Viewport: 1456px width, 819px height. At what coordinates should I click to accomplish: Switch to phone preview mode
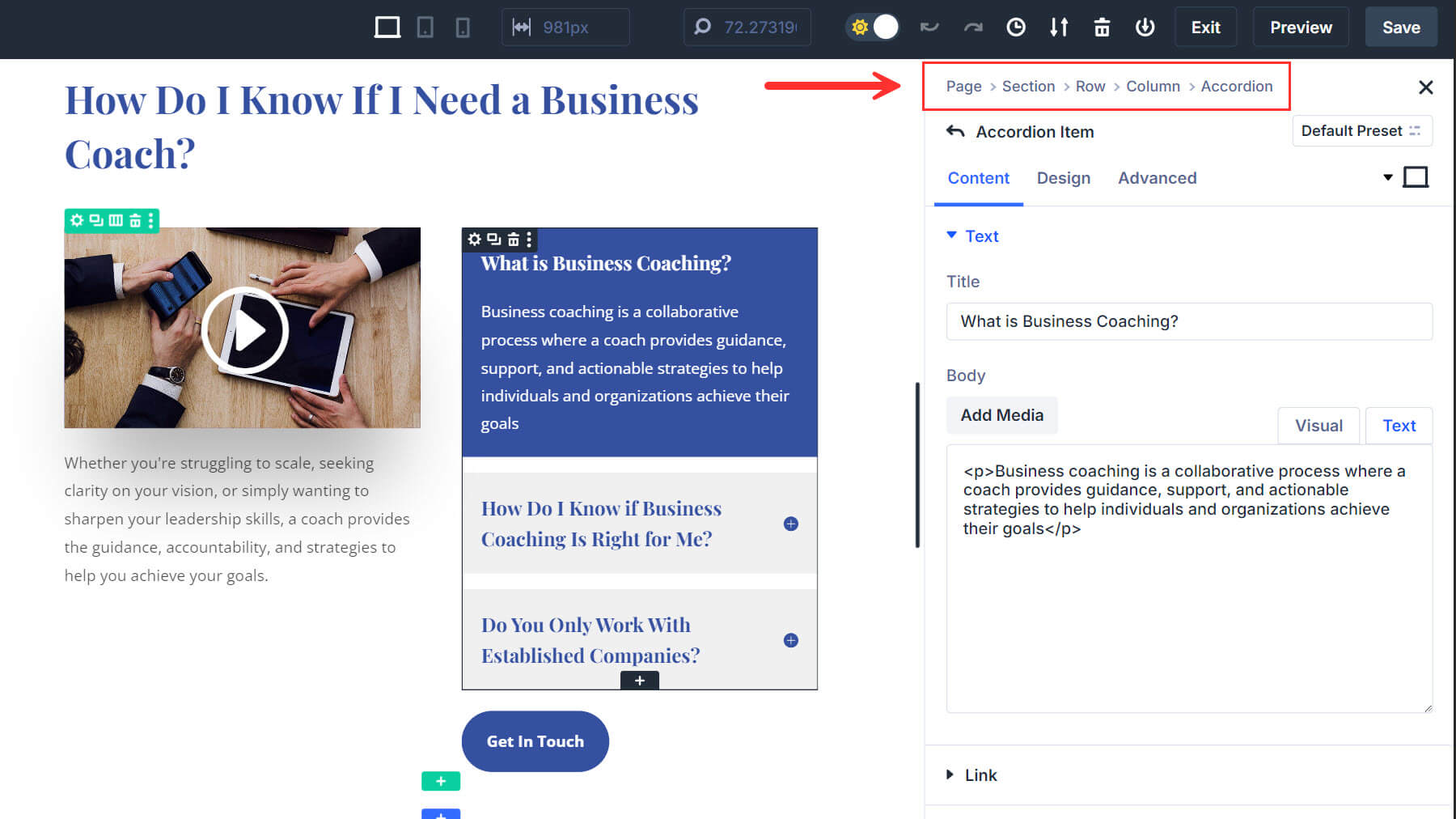tap(463, 27)
